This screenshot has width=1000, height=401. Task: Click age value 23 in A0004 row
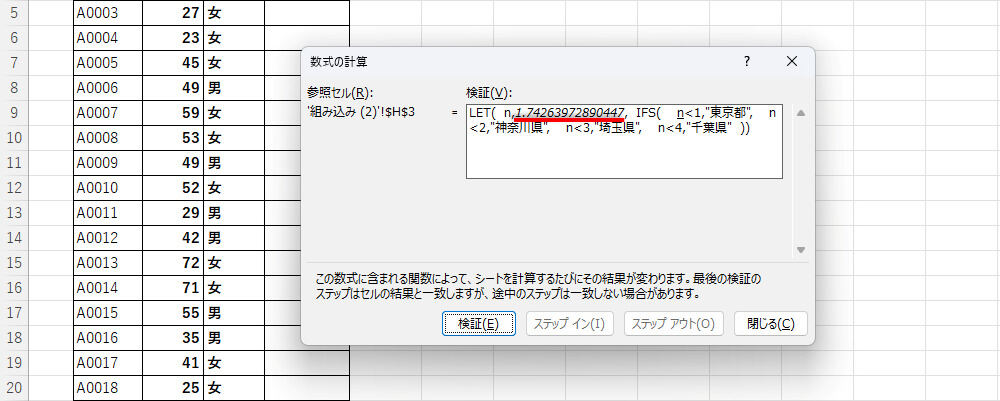(x=173, y=38)
